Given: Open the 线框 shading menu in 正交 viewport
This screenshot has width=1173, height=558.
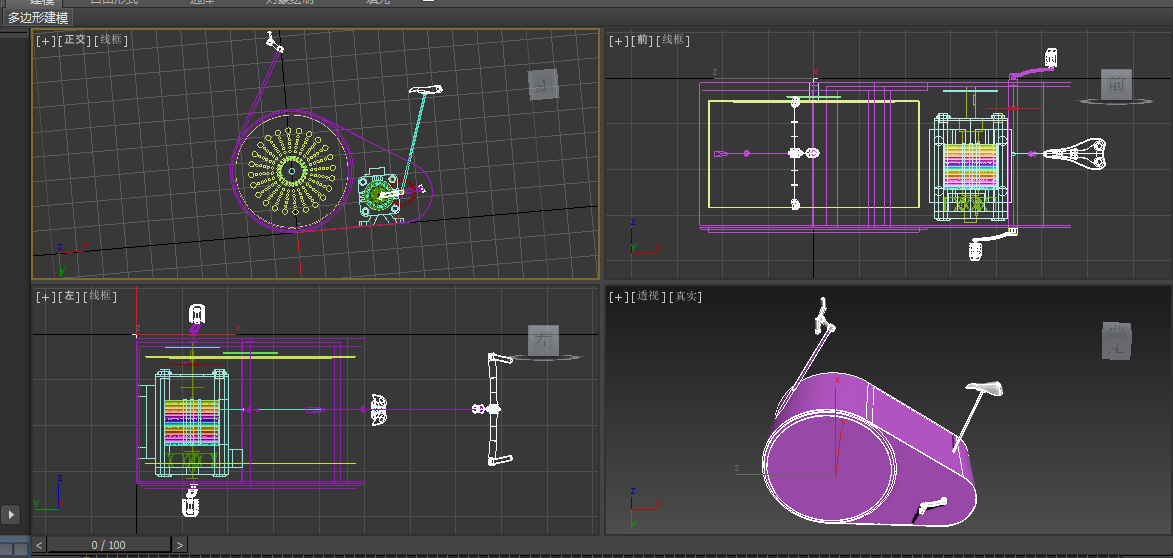Looking at the screenshot, I should click(x=111, y=40).
